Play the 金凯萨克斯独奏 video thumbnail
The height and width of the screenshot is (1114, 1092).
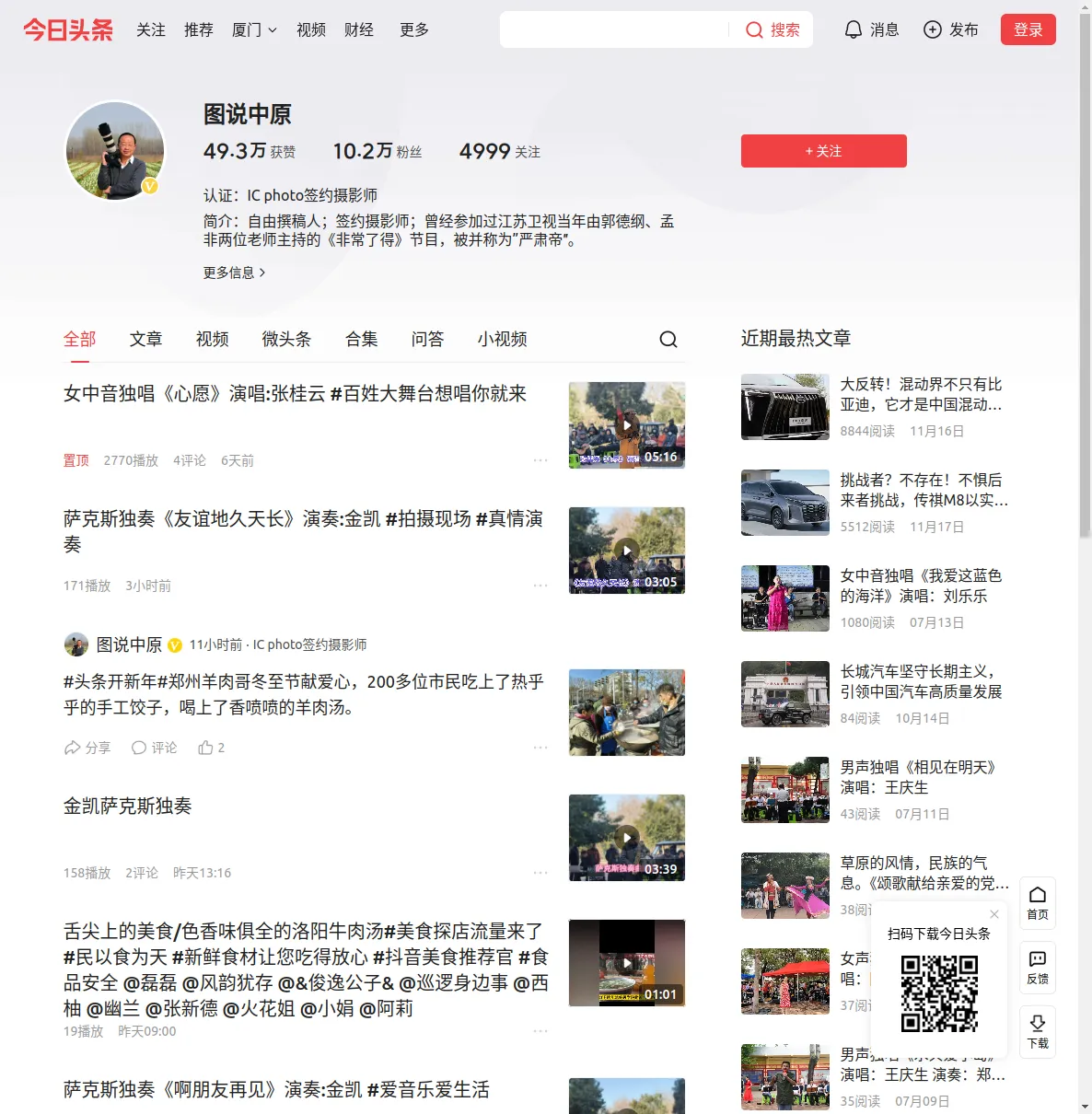(x=627, y=838)
